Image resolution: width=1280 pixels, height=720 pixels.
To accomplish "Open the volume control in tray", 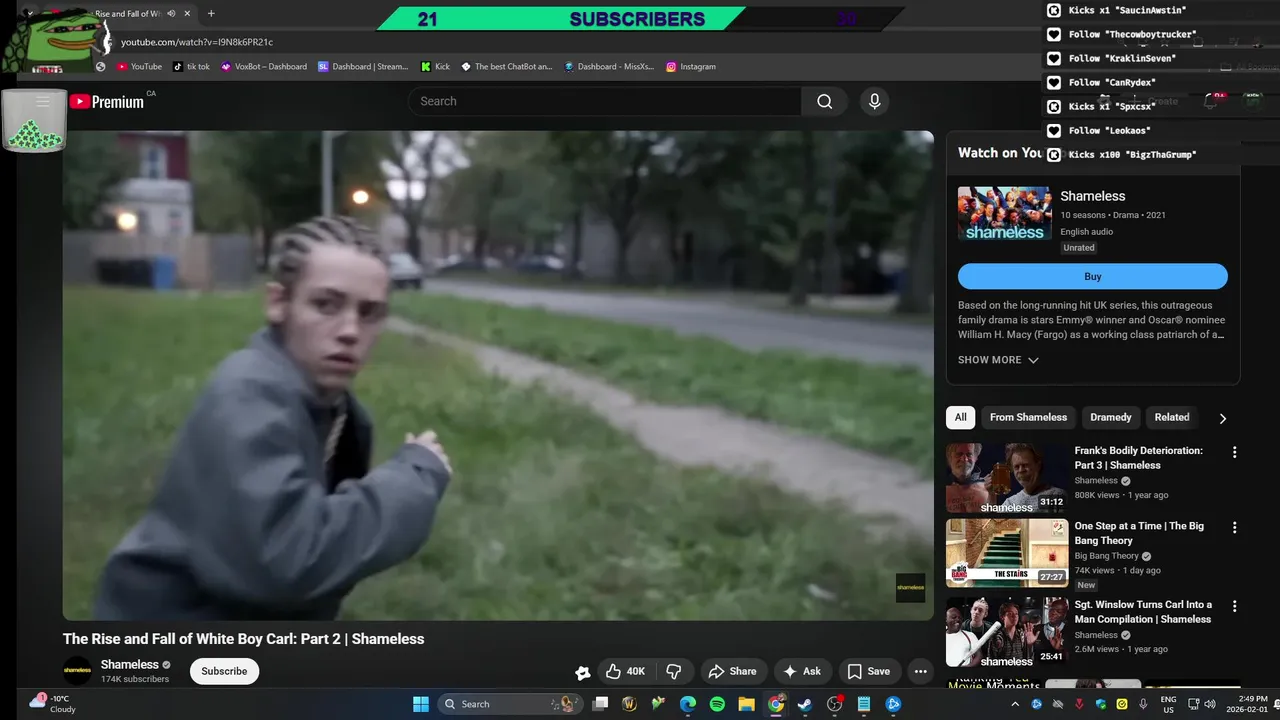I will click(x=1210, y=704).
